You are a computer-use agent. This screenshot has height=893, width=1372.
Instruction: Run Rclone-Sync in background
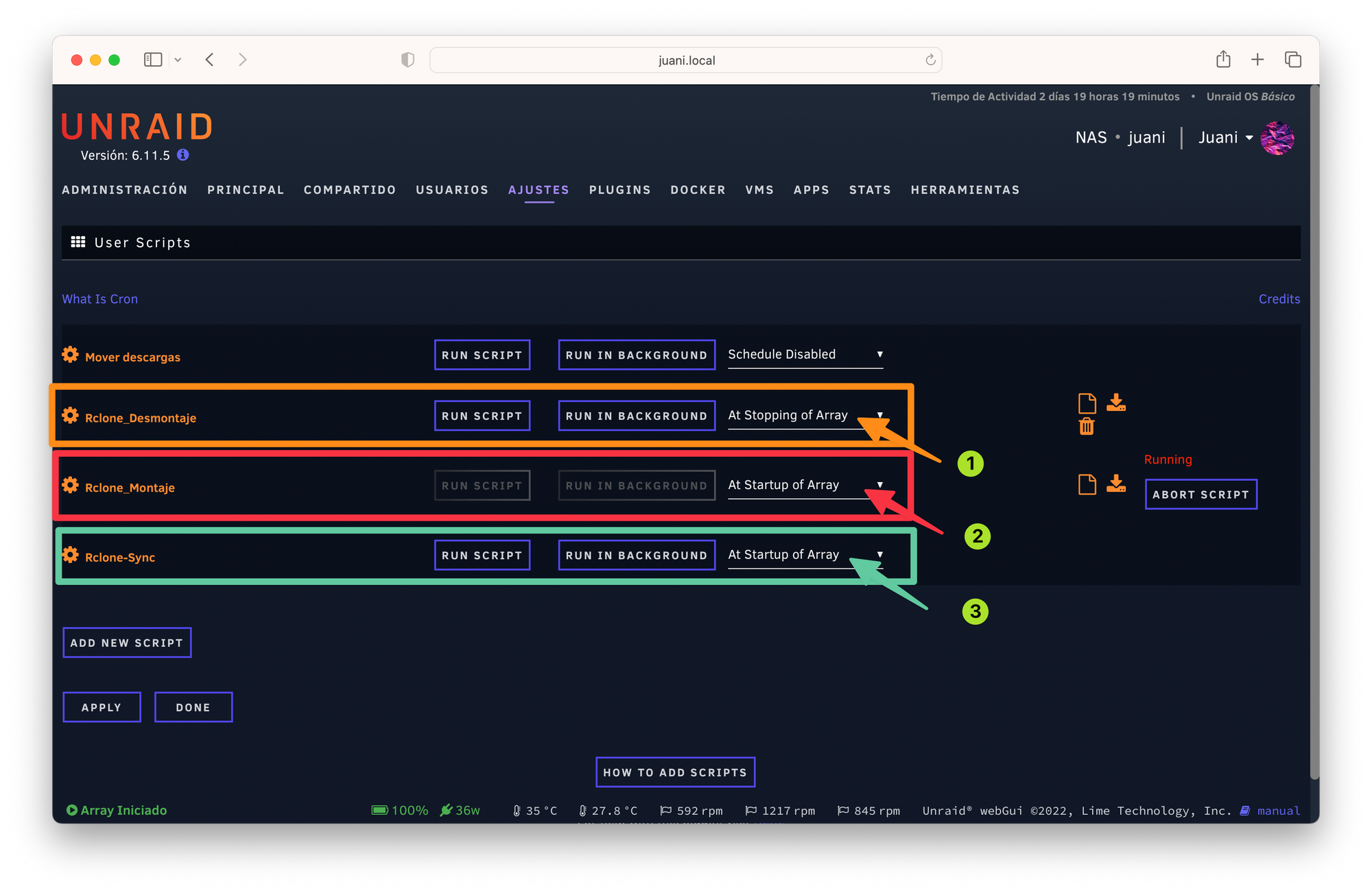point(637,555)
